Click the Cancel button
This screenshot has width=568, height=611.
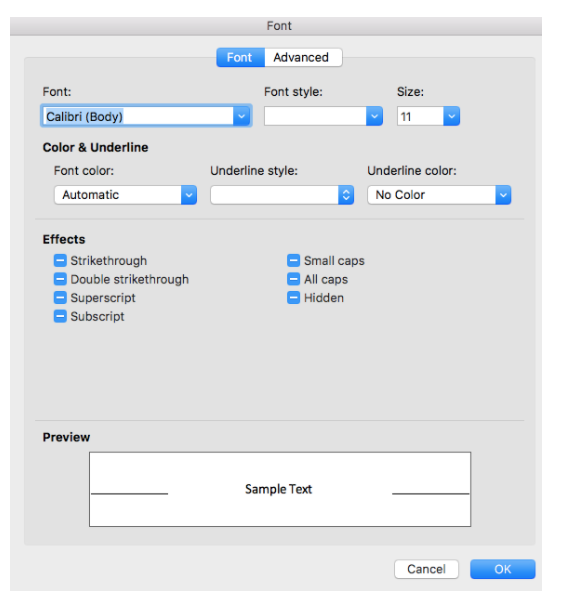[426, 569]
